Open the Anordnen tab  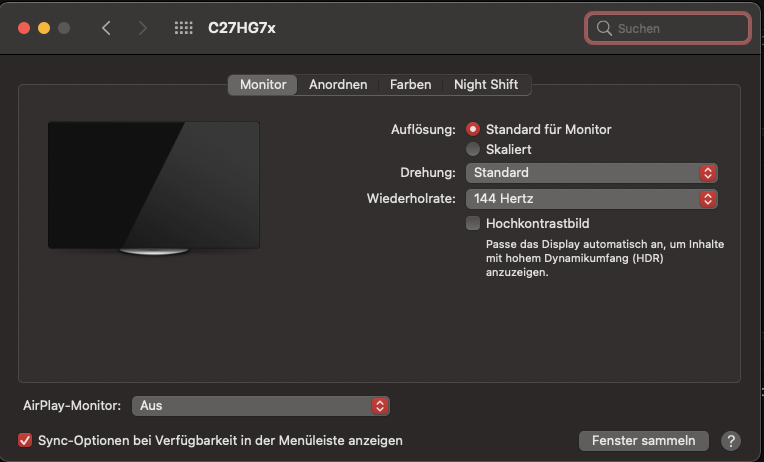pos(338,85)
